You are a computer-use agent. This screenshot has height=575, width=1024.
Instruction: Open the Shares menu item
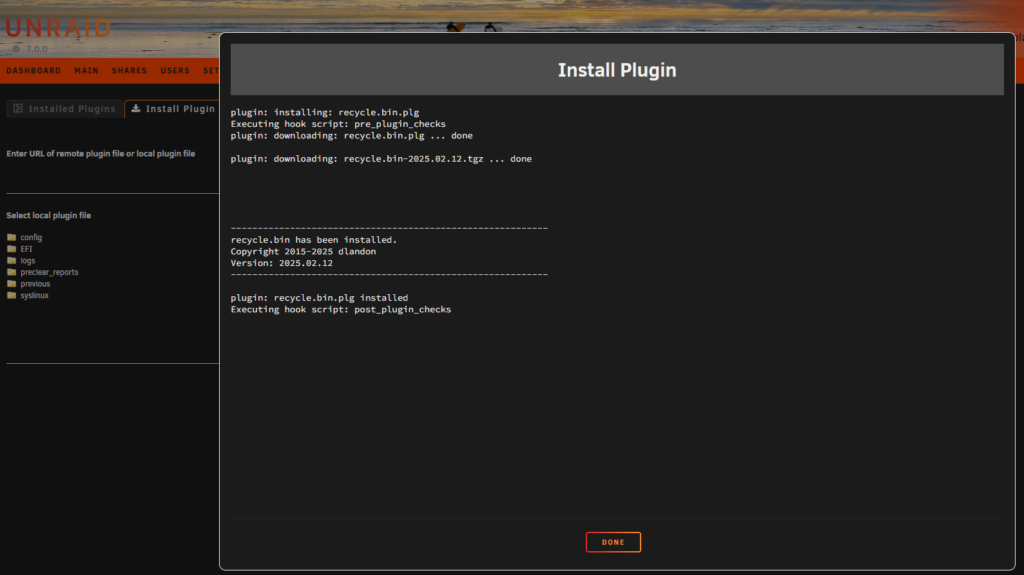point(129,71)
